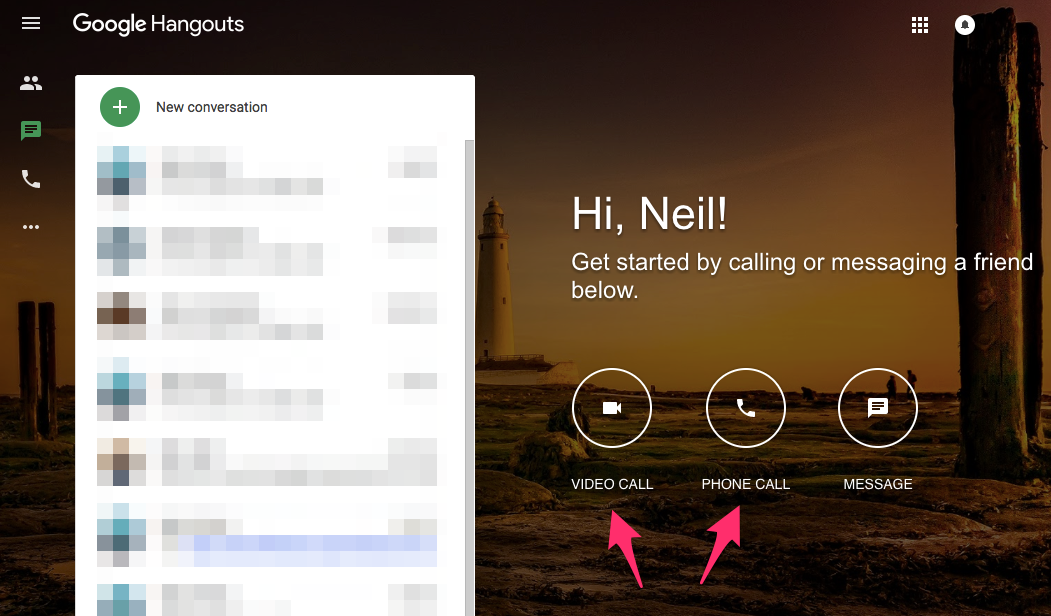Open the hamburger main menu
The height and width of the screenshot is (616, 1051).
tap(31, 24)
